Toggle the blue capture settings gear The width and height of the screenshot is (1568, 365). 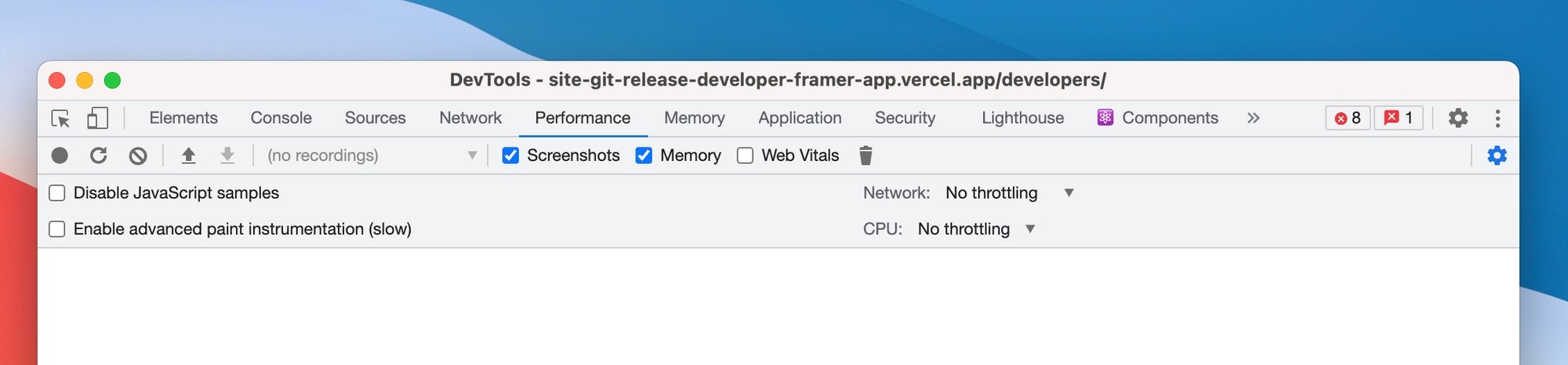tap(1497, 155)
